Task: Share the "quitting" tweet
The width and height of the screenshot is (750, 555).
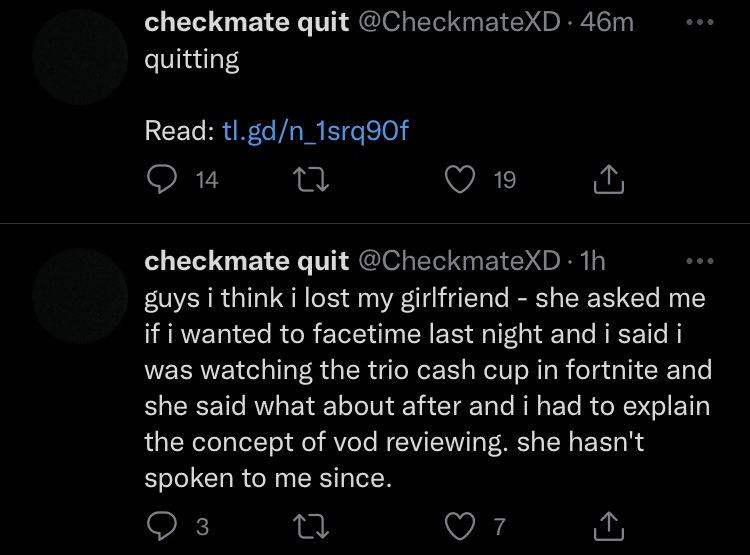Action: point(609,179)
